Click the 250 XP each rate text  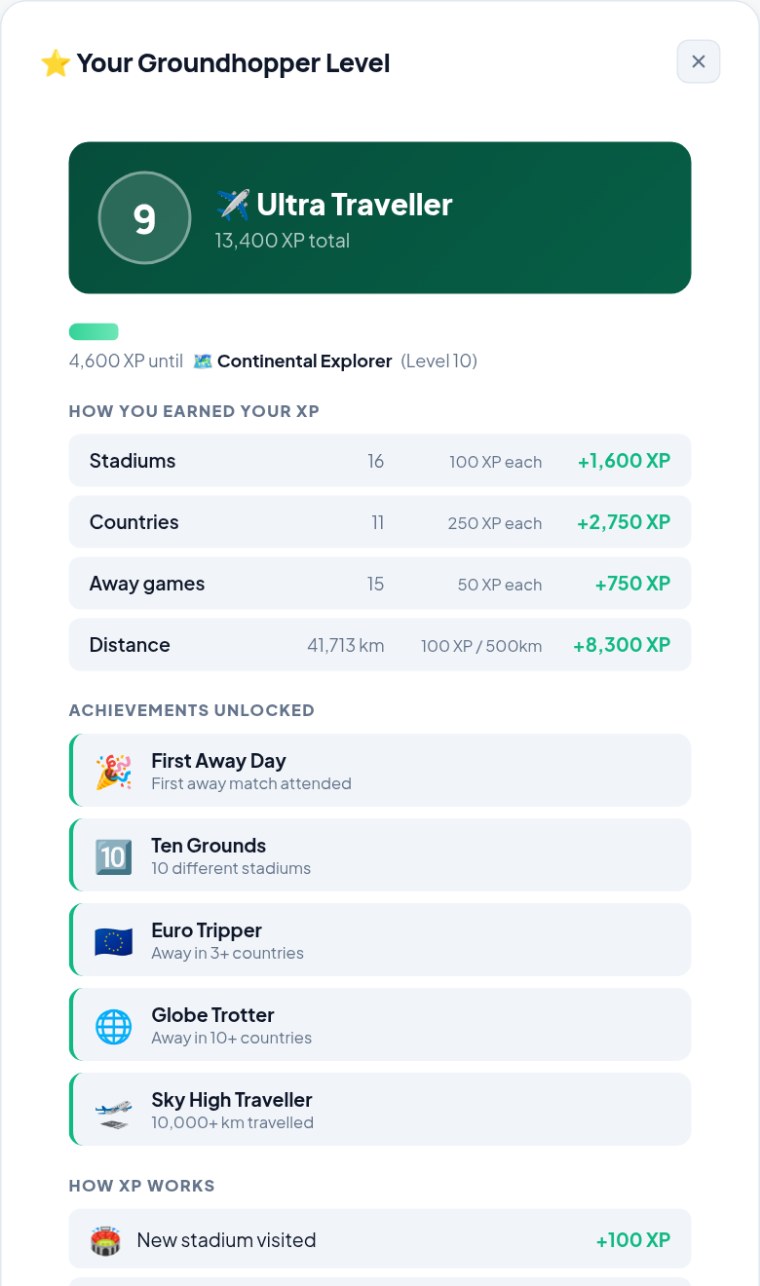pyautogui.click(x=495, y=523)
